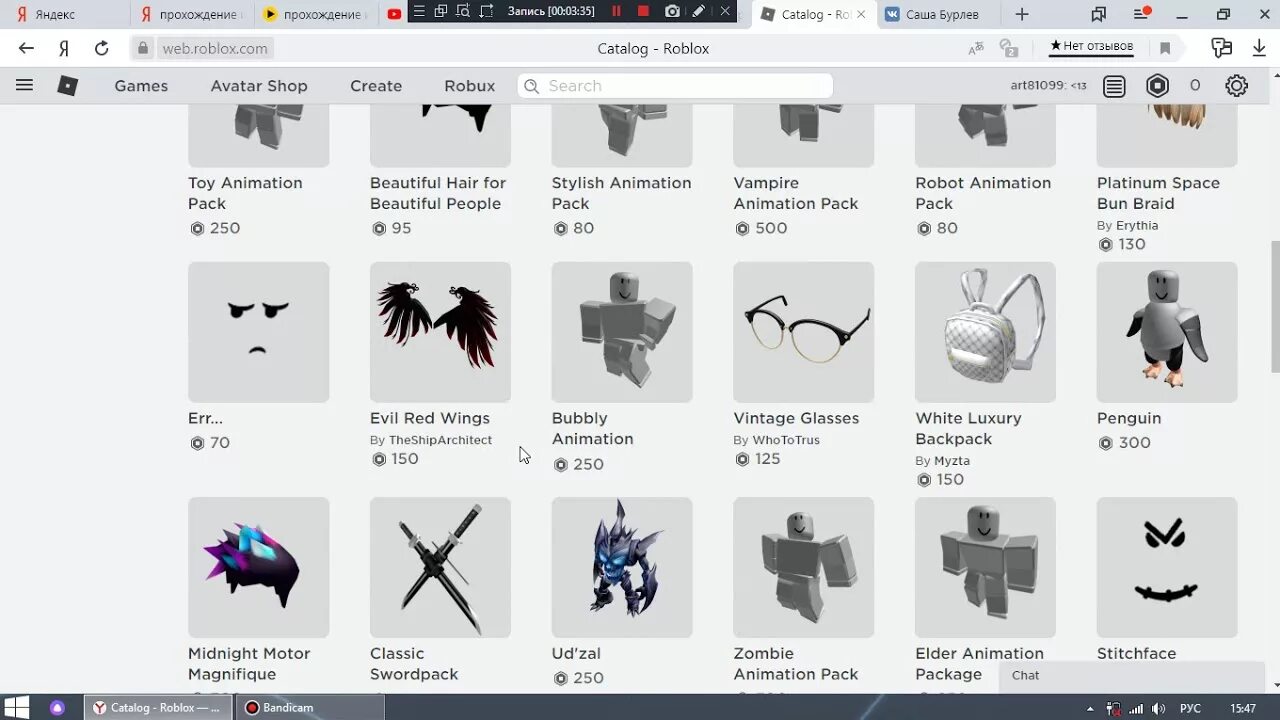Image resolution: width=1280 pixels, height=720 pixels.
Task: Open the Avatar Shop menu item
Action: (259, 86)
